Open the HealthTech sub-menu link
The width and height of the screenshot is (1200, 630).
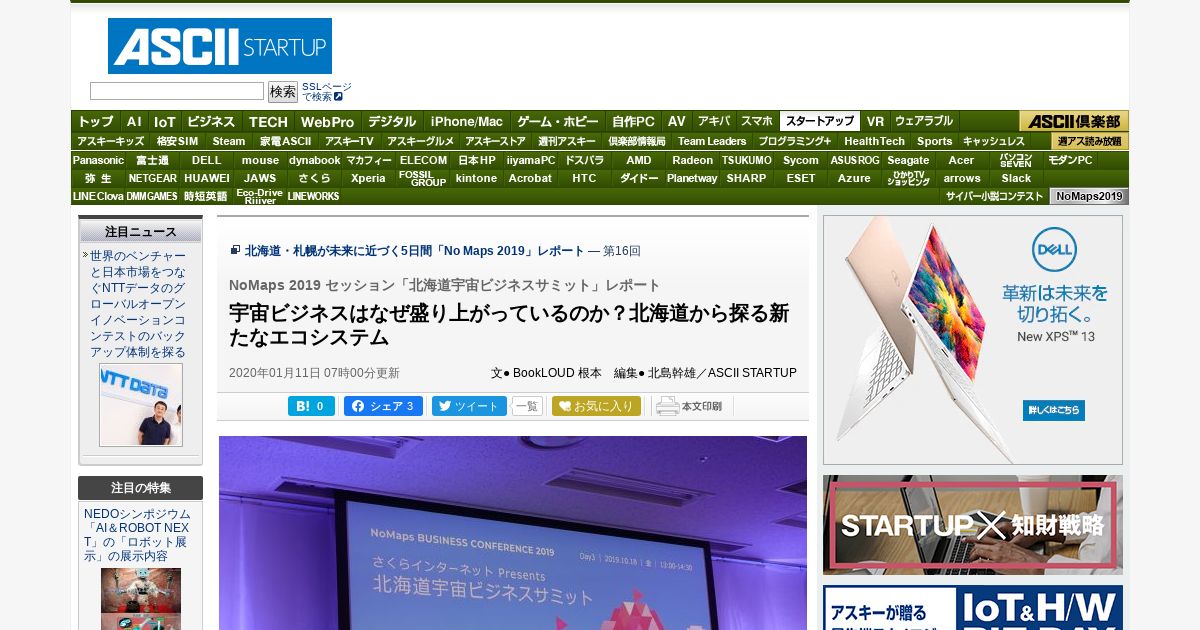(874, 141)
